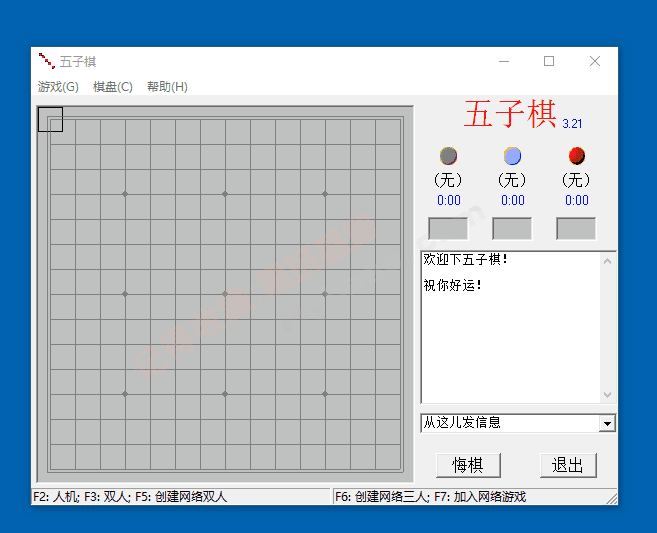Click the box under the red player's timer

coord(576,228)
